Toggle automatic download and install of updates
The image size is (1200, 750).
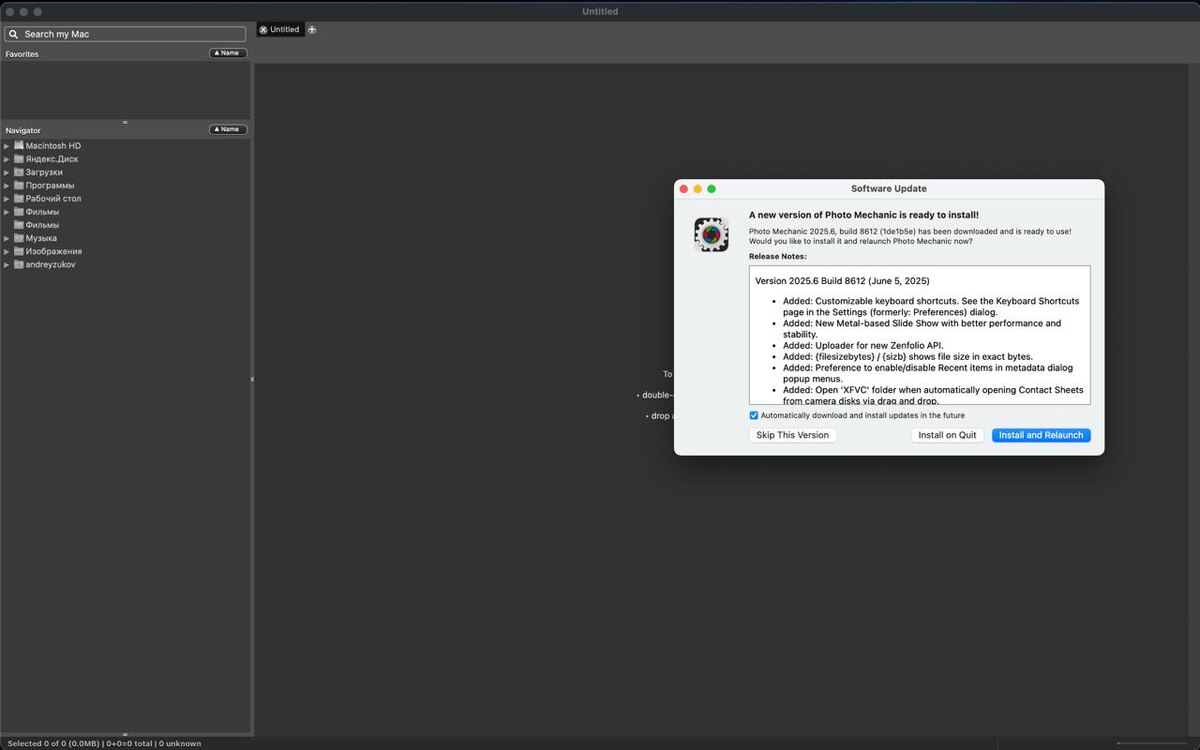tap(754, 415)
